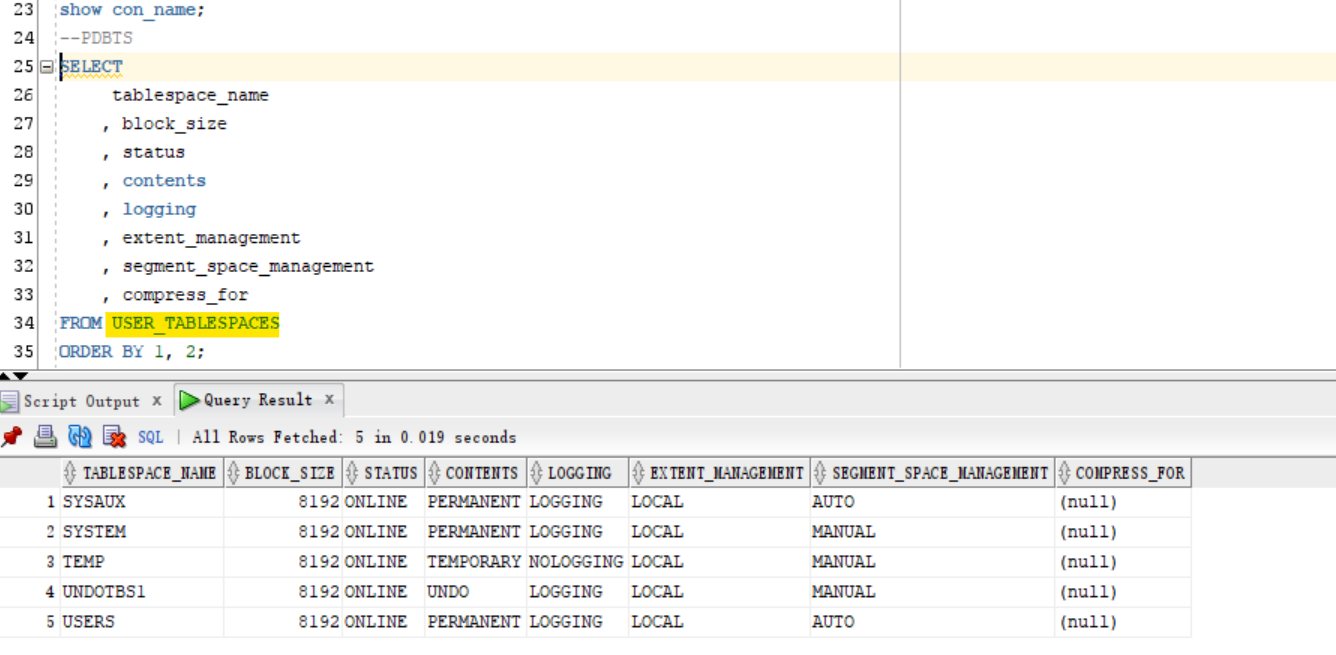The image size is (1336, 655).
Task: Sort by STATUS column header
Action: pyautogui.click(x=383, y=473)
